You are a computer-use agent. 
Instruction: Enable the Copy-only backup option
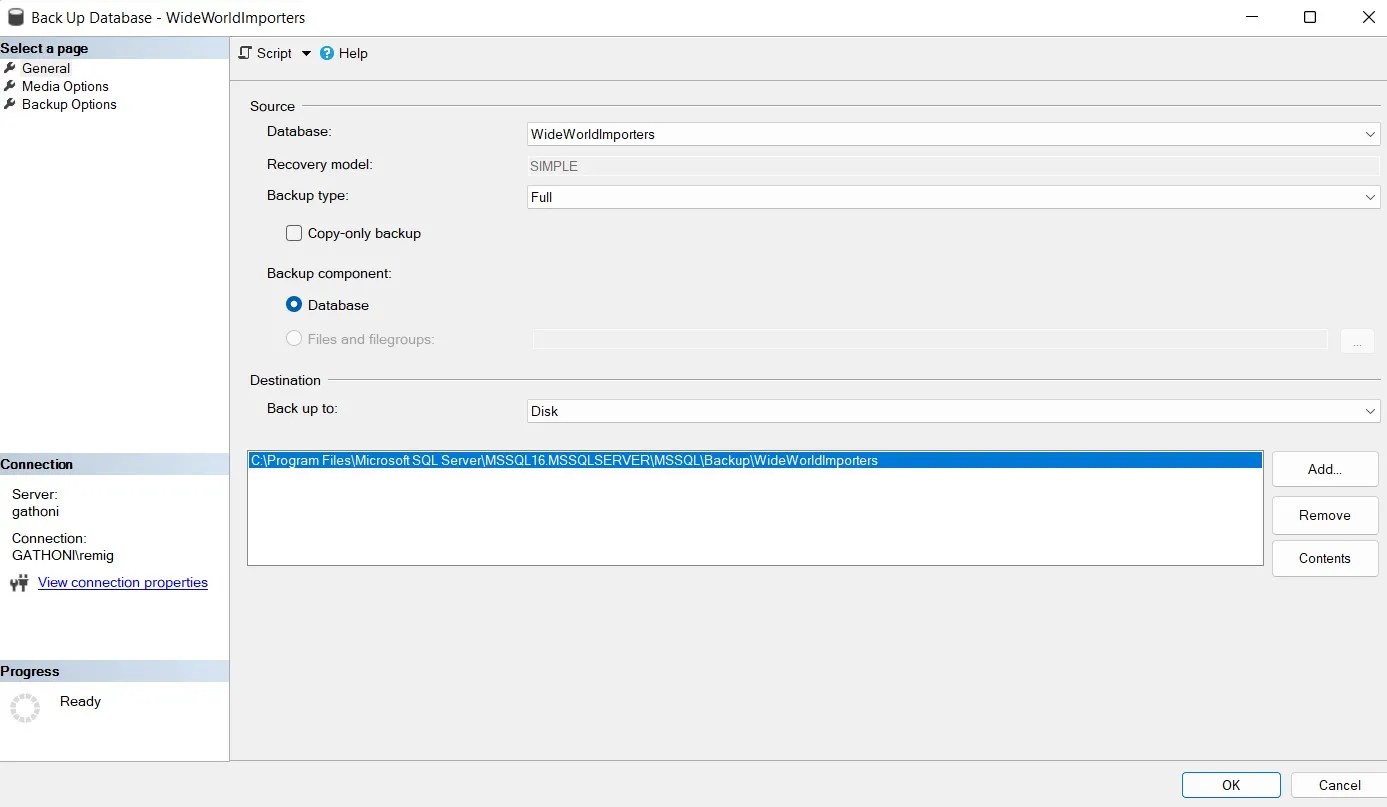click(293, 232)
